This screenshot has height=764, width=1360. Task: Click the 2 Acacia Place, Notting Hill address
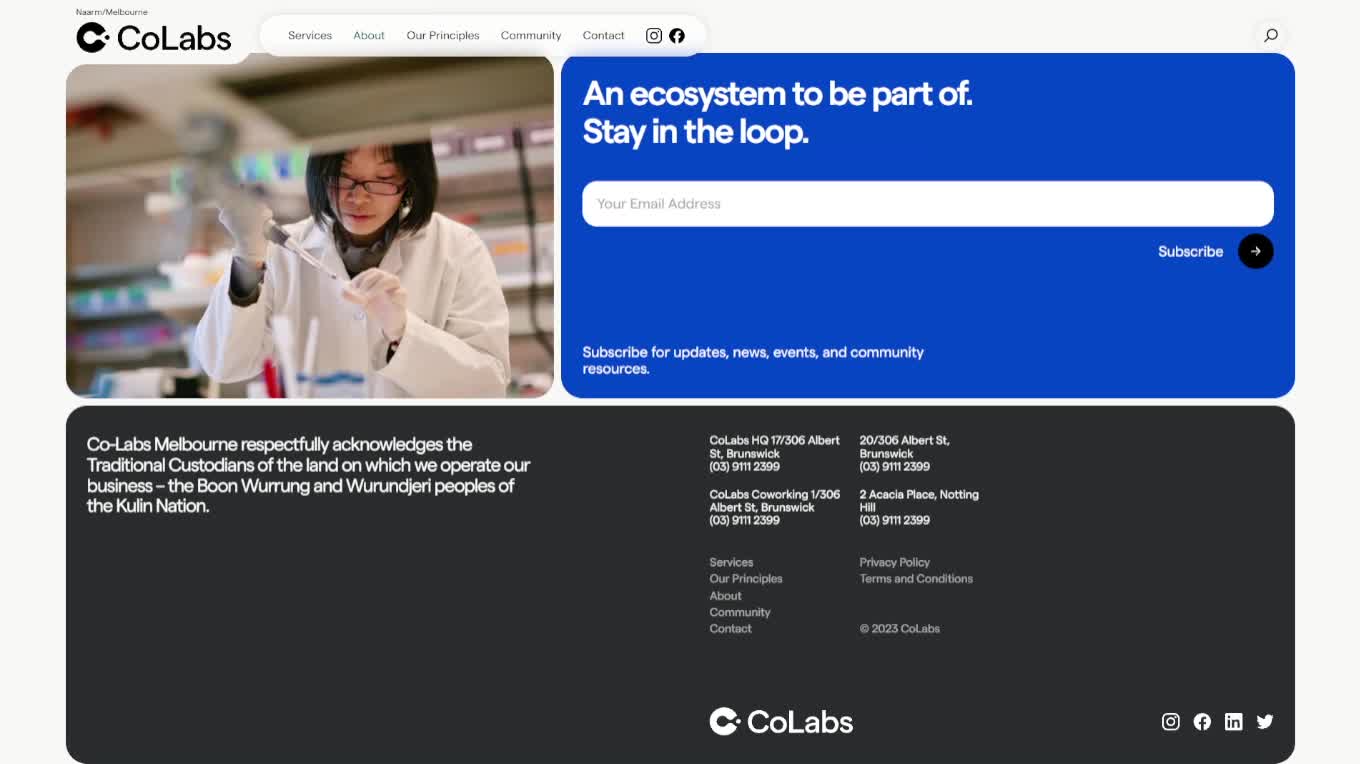(919, 507)
